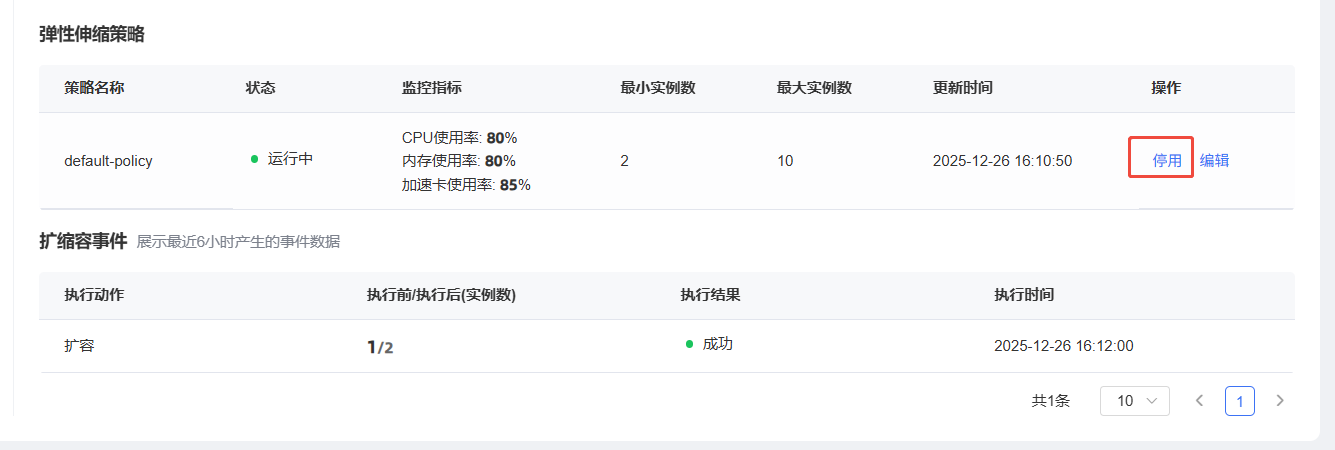1335x450 pixels.
Task: Click the 弹性伸缩策略 section title
Action: (x=92, y=34)
